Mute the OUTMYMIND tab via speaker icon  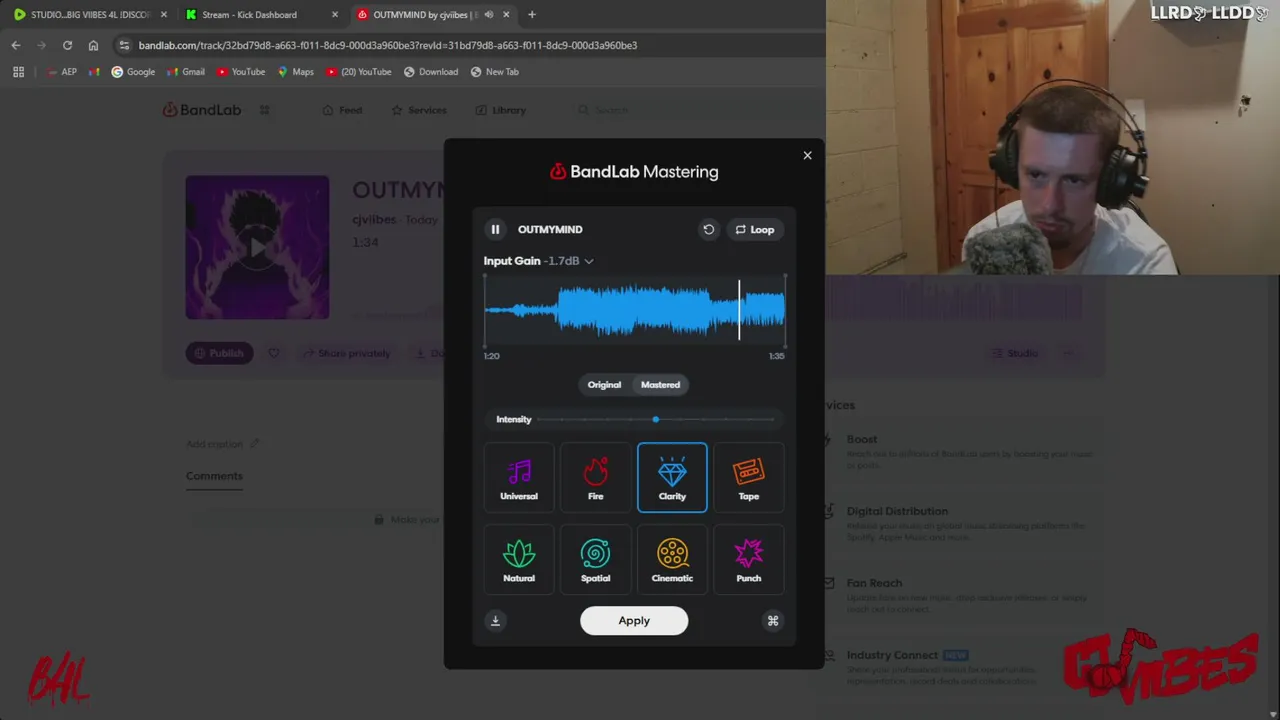click(489, 15)
